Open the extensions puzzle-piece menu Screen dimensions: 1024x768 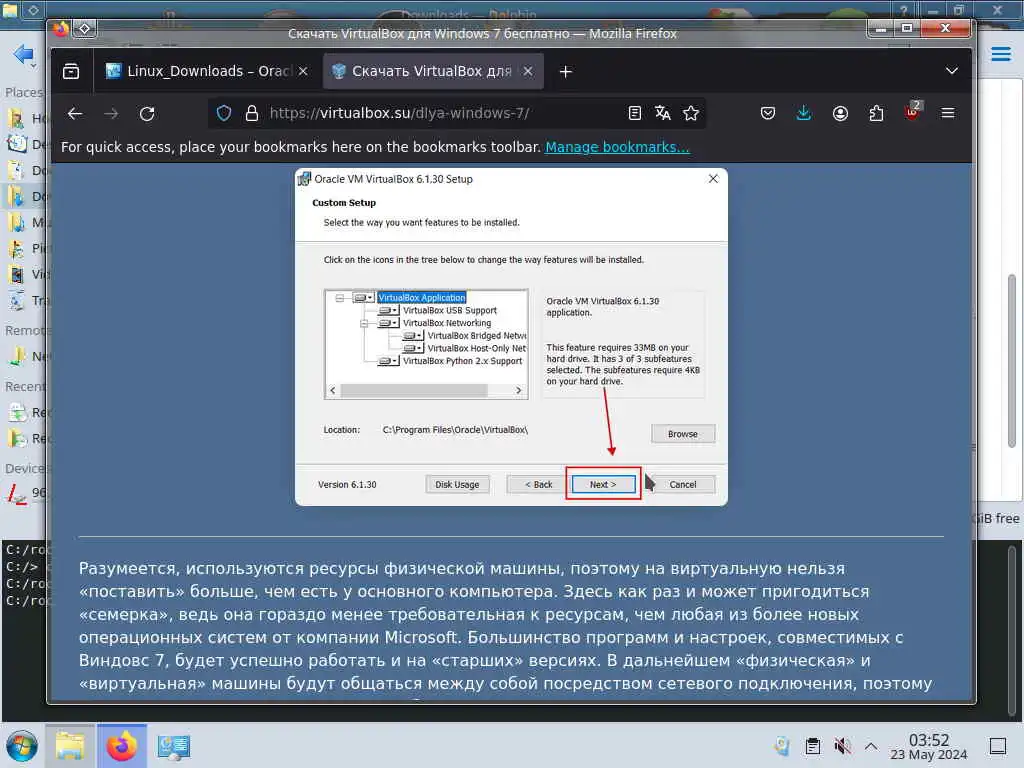click(876, 113)
